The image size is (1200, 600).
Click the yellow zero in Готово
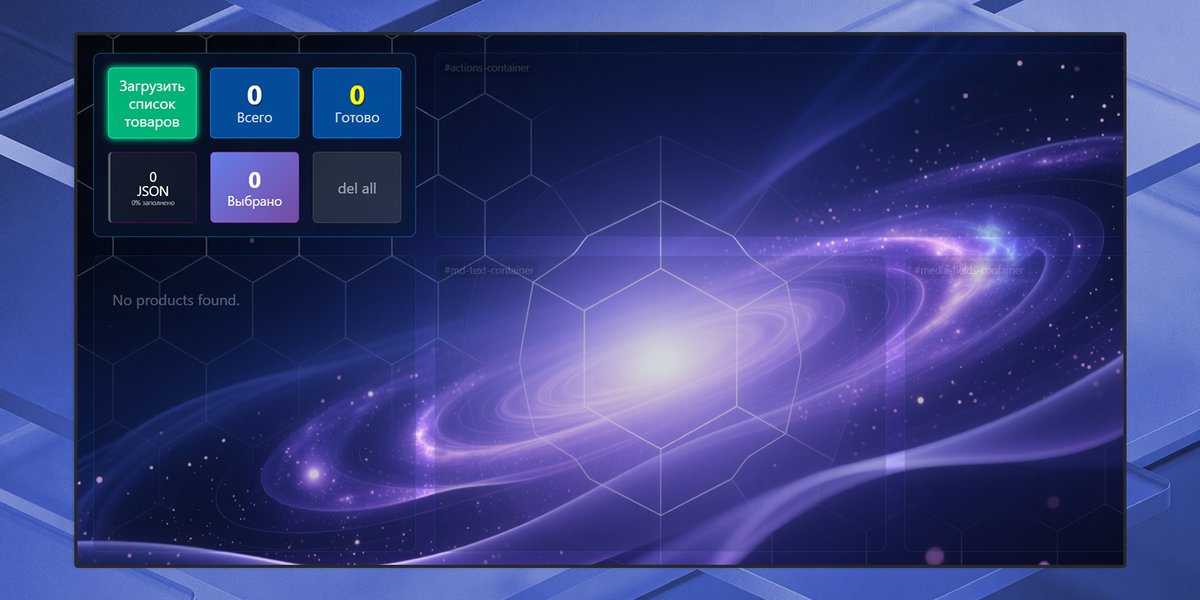tap(357, 95)
